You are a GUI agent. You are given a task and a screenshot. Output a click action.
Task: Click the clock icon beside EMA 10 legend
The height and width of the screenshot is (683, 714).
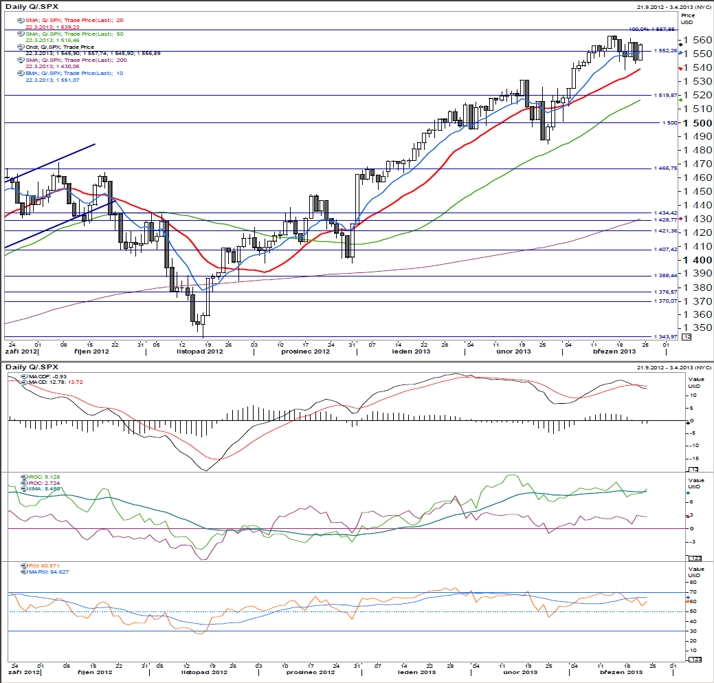pos(20,73)
